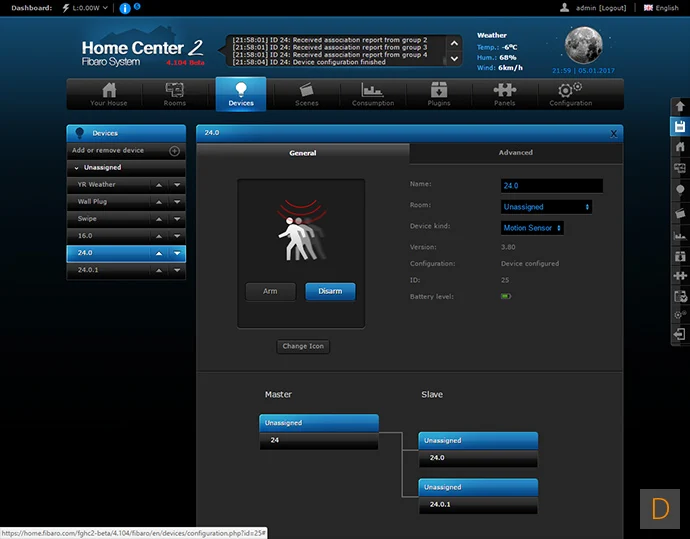Click the Logout link

[612, 8]
